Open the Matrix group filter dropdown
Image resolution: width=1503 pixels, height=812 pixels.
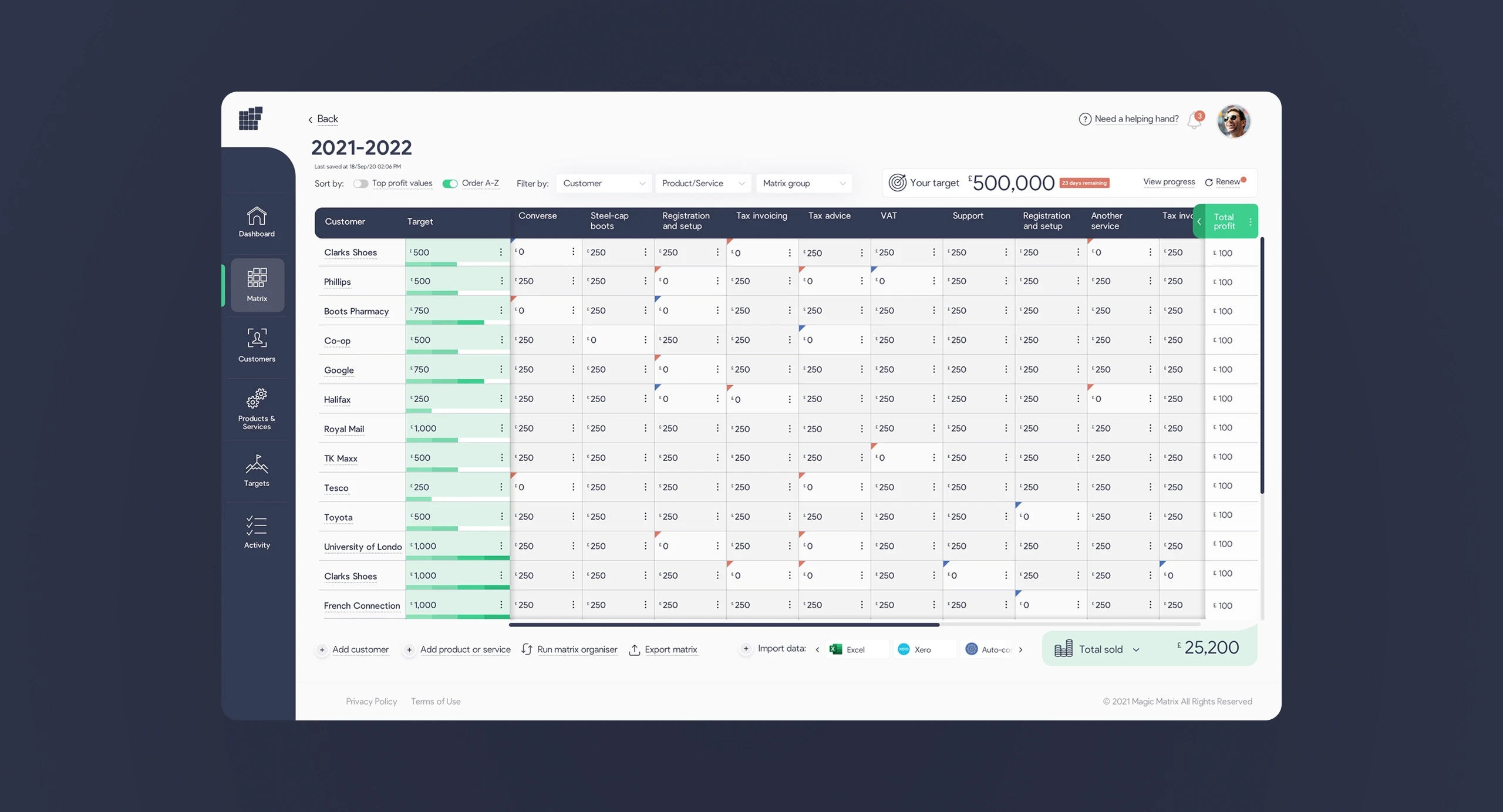pyautogui.click(x=804, y=183)
